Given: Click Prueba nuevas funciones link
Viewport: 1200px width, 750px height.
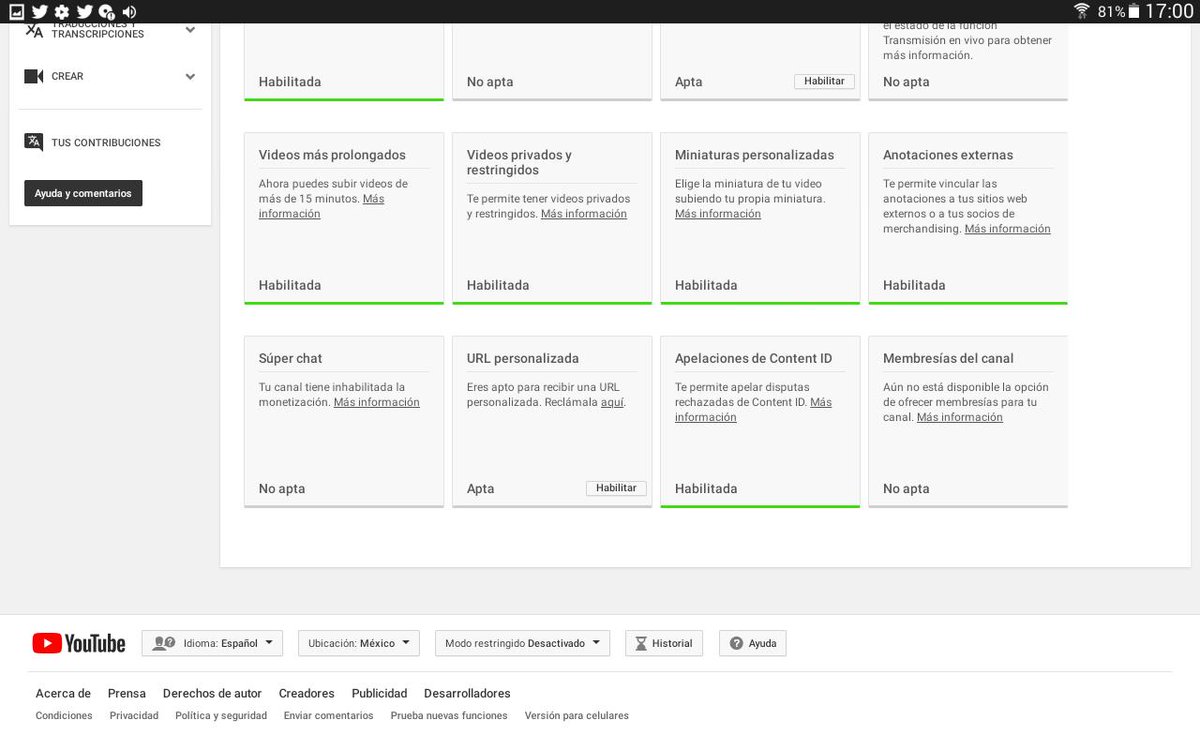Looking at the screenshot, I should click(449, 716).
